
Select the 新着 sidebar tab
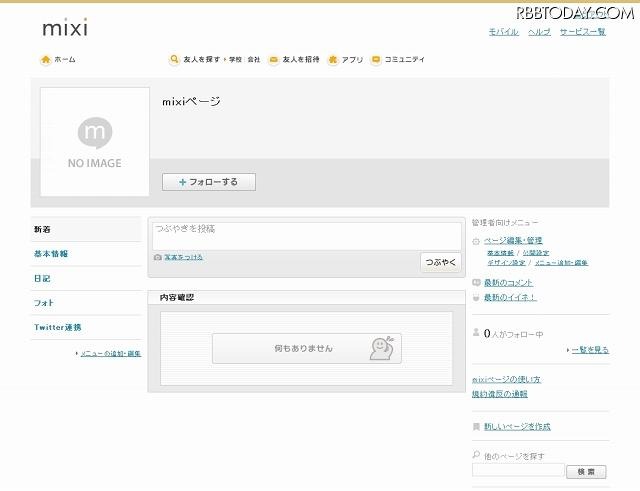(x=86, y=229)
